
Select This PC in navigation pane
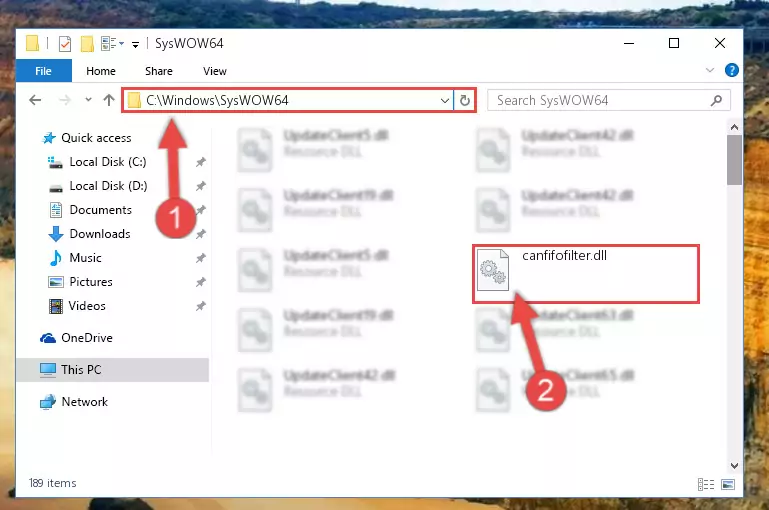(x=112, y=370)
